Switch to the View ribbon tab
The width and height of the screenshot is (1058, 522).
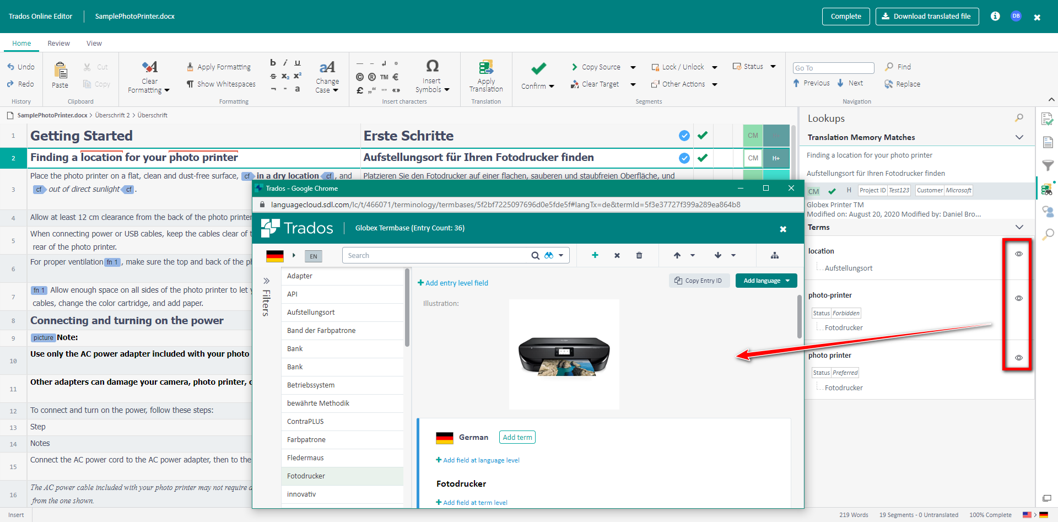[94, 43]
